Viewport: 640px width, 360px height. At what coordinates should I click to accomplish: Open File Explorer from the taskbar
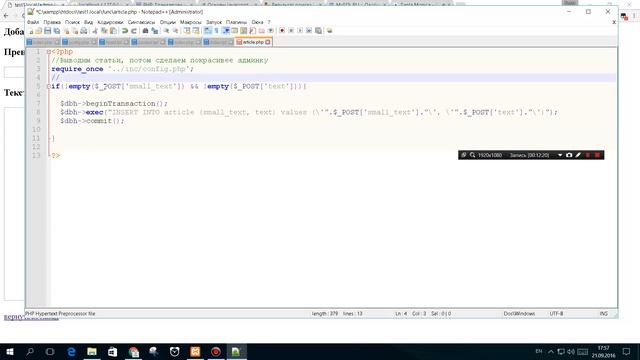click(92, 351)
